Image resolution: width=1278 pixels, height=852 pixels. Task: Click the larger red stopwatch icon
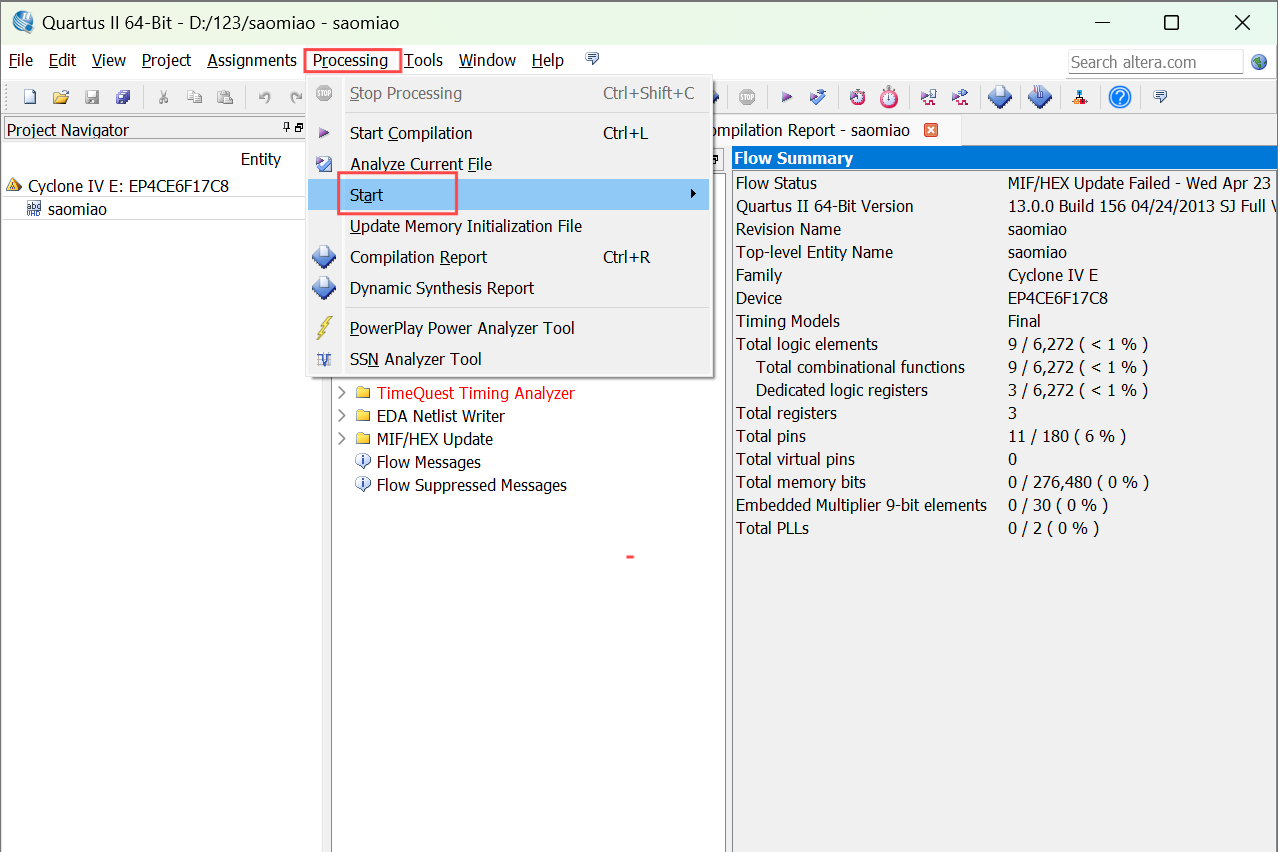(x=889, y=97)
